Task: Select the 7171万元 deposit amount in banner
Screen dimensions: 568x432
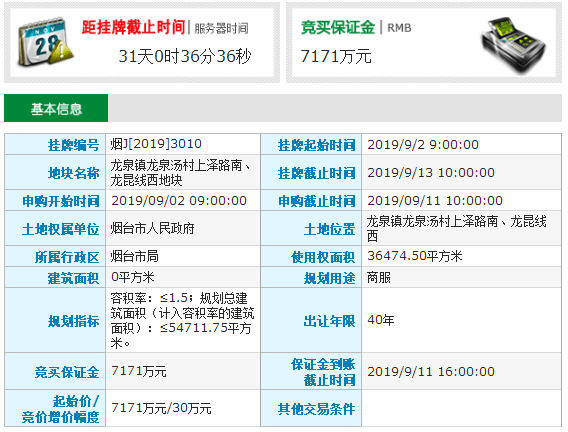Action: coord(336,56)
